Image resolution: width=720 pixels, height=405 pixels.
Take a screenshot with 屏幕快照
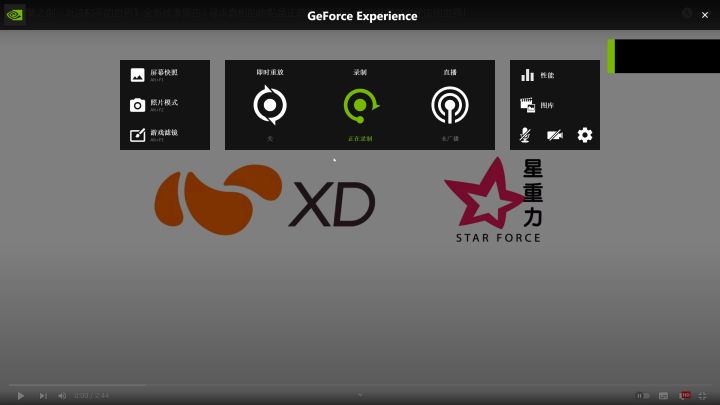pos(154,75)
